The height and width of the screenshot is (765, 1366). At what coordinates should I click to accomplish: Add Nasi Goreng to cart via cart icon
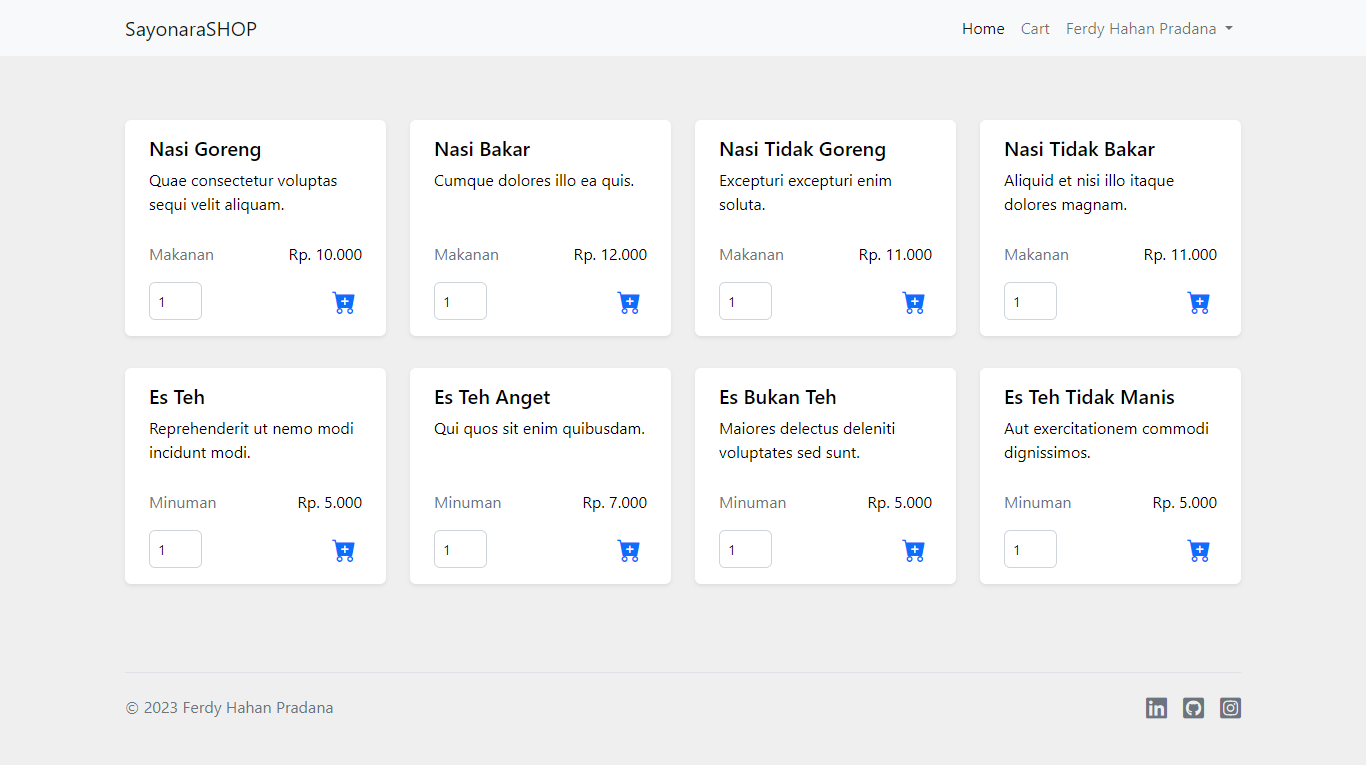[344, 302]
